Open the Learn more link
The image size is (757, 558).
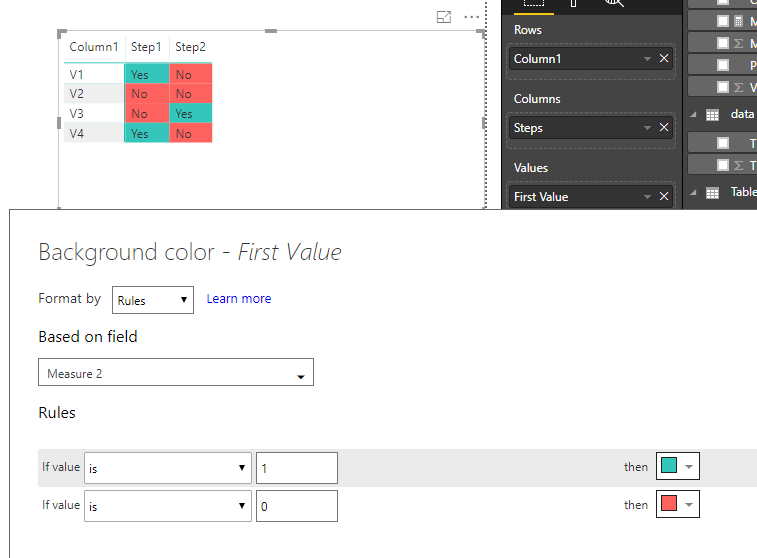239,299
